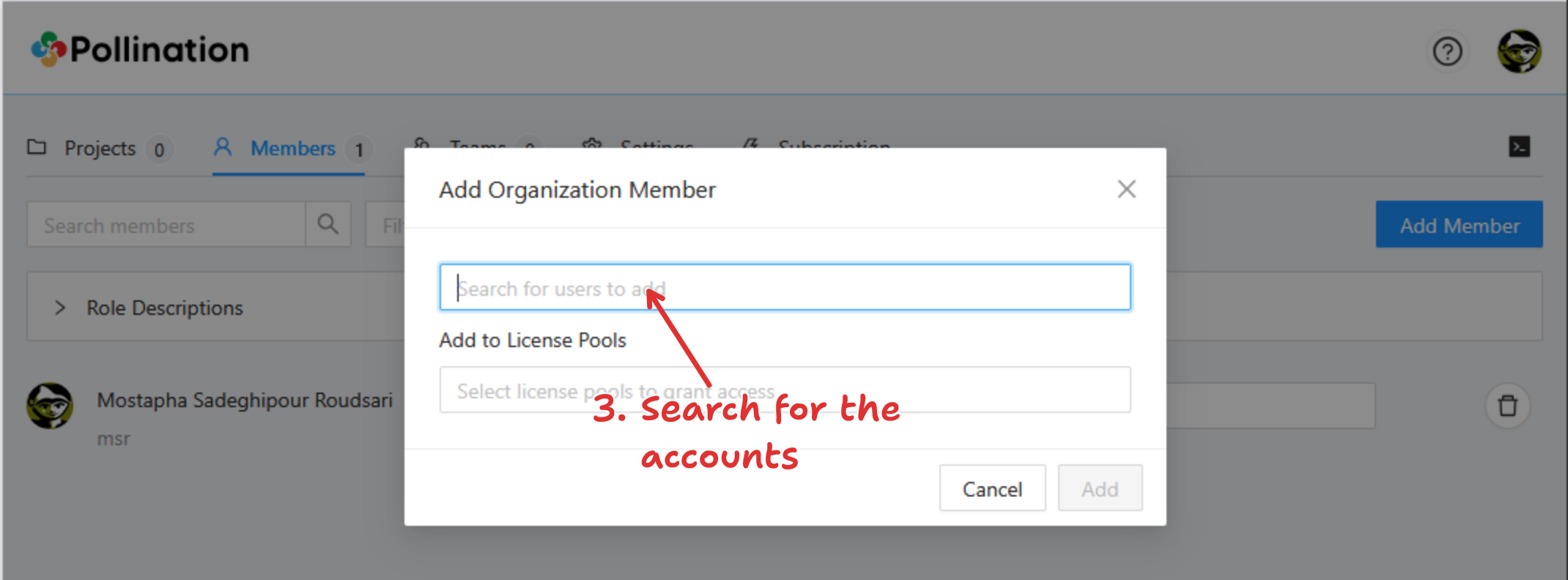
Task: Select the Members tab
Action: 292,149
